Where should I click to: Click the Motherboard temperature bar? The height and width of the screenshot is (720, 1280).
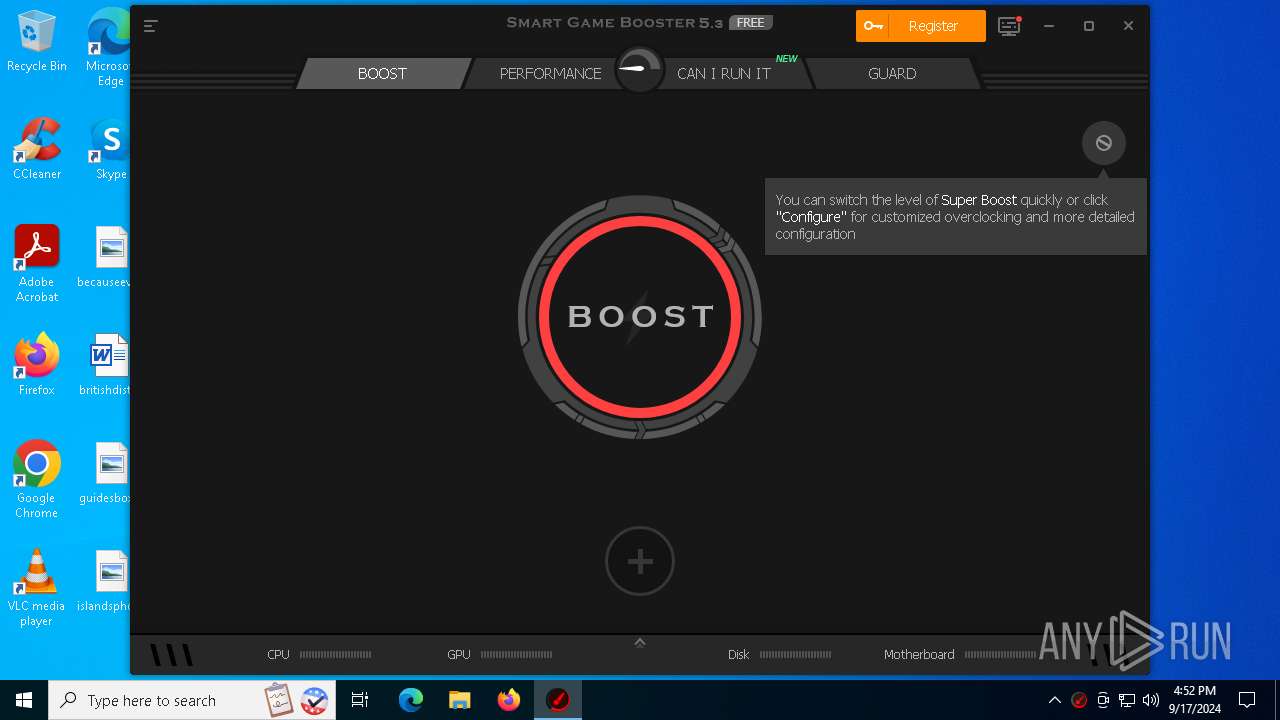coord(1000,655)
